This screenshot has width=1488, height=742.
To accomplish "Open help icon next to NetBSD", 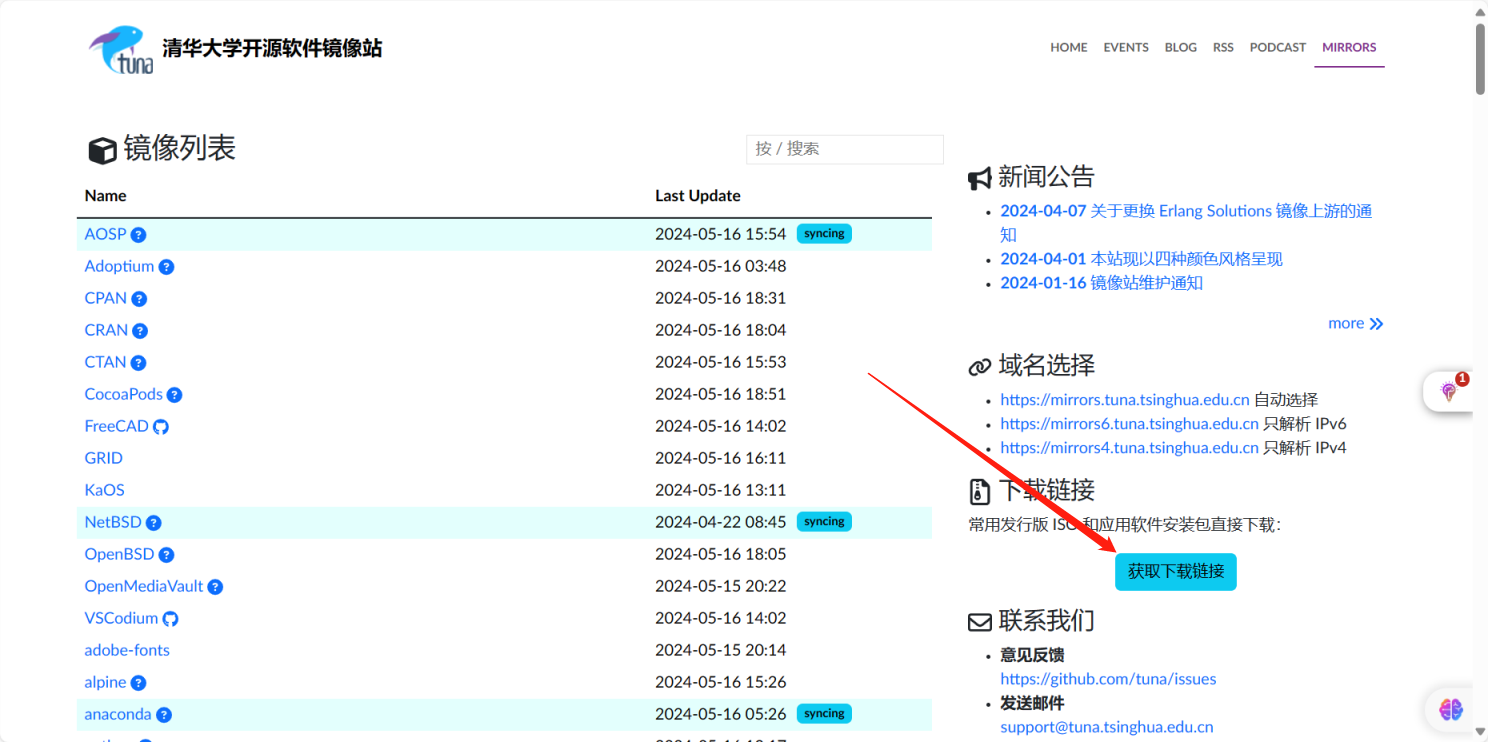I will pyautogui.click(x=153, y=523).
